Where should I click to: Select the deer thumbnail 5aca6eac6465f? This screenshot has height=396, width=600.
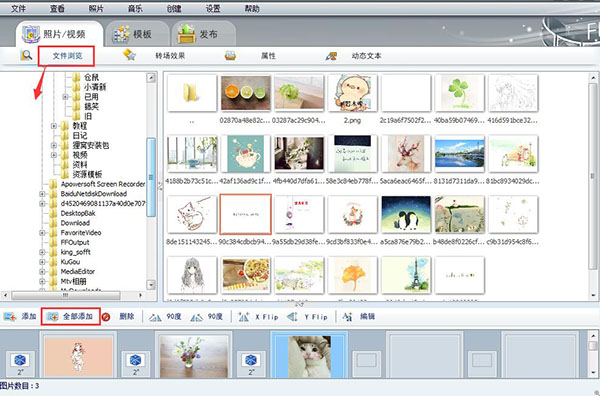coord(406,154)
